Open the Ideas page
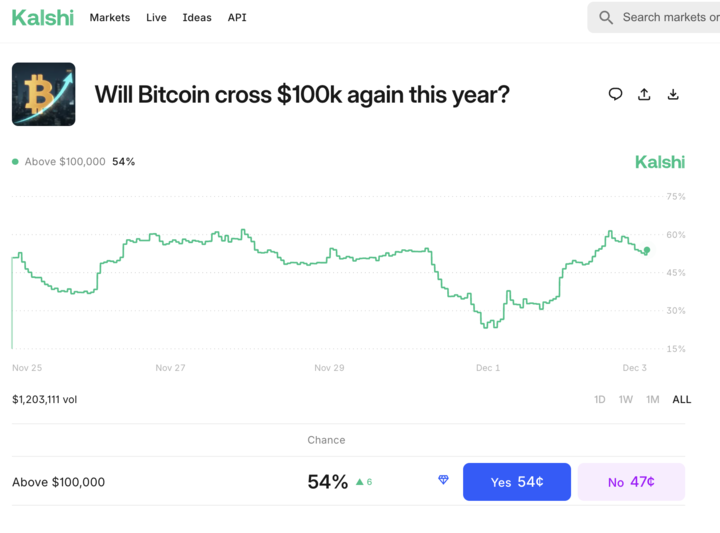 coord(197,18)
